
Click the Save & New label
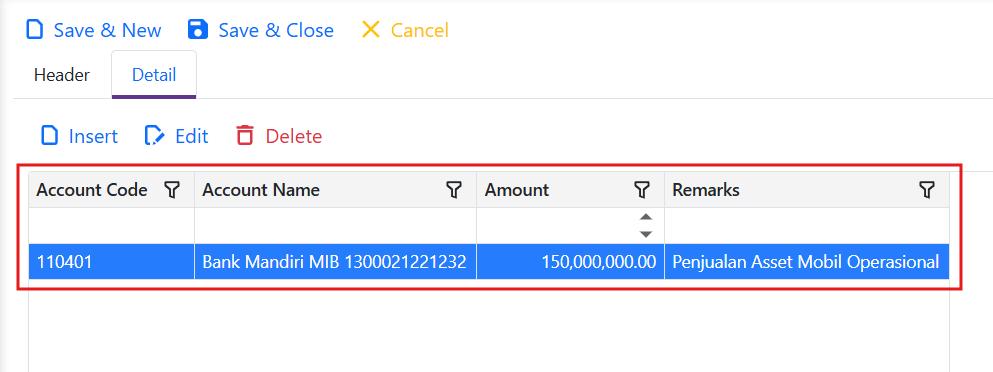(108, 30)
